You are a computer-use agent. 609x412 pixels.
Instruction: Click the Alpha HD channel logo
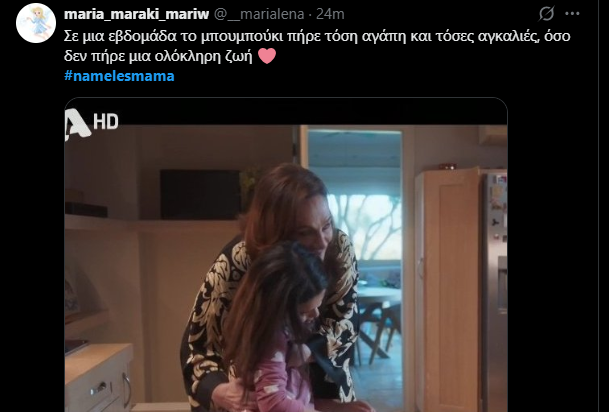91,123
